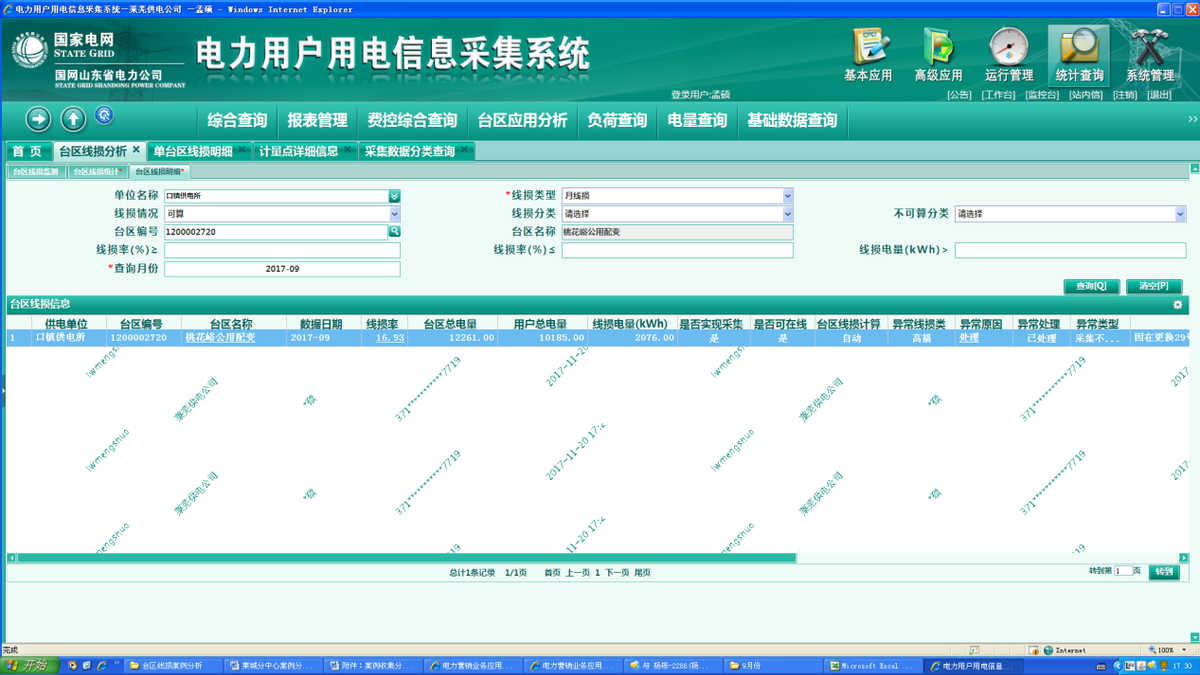
Task: Open the 费控综合查询 menu
Action: click(x=412, y=120)
